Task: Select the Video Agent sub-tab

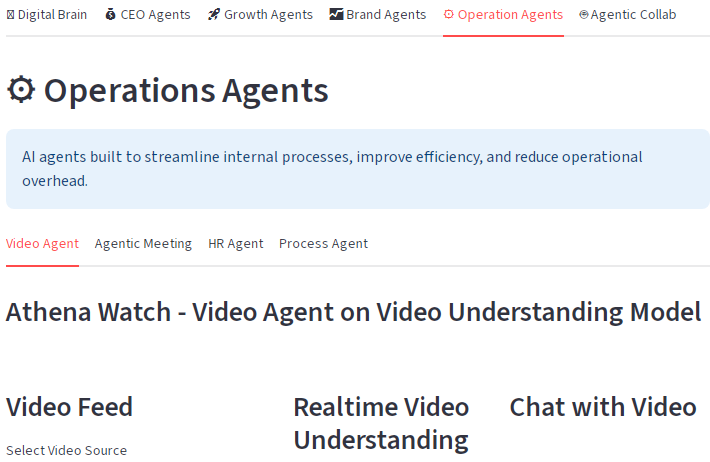Action: coord(42,243)
